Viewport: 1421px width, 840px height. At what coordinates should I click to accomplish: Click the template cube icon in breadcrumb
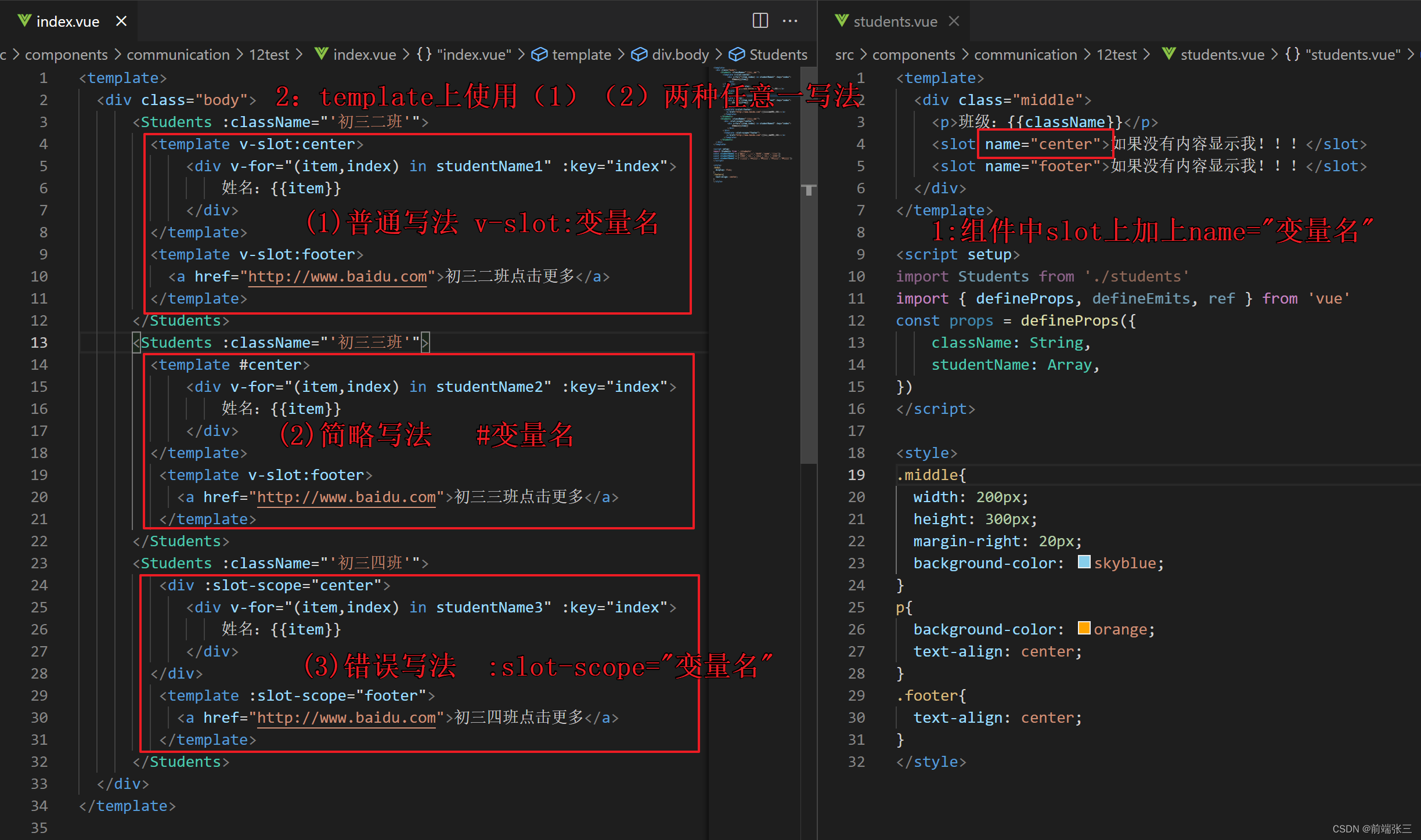coord(539,55)
